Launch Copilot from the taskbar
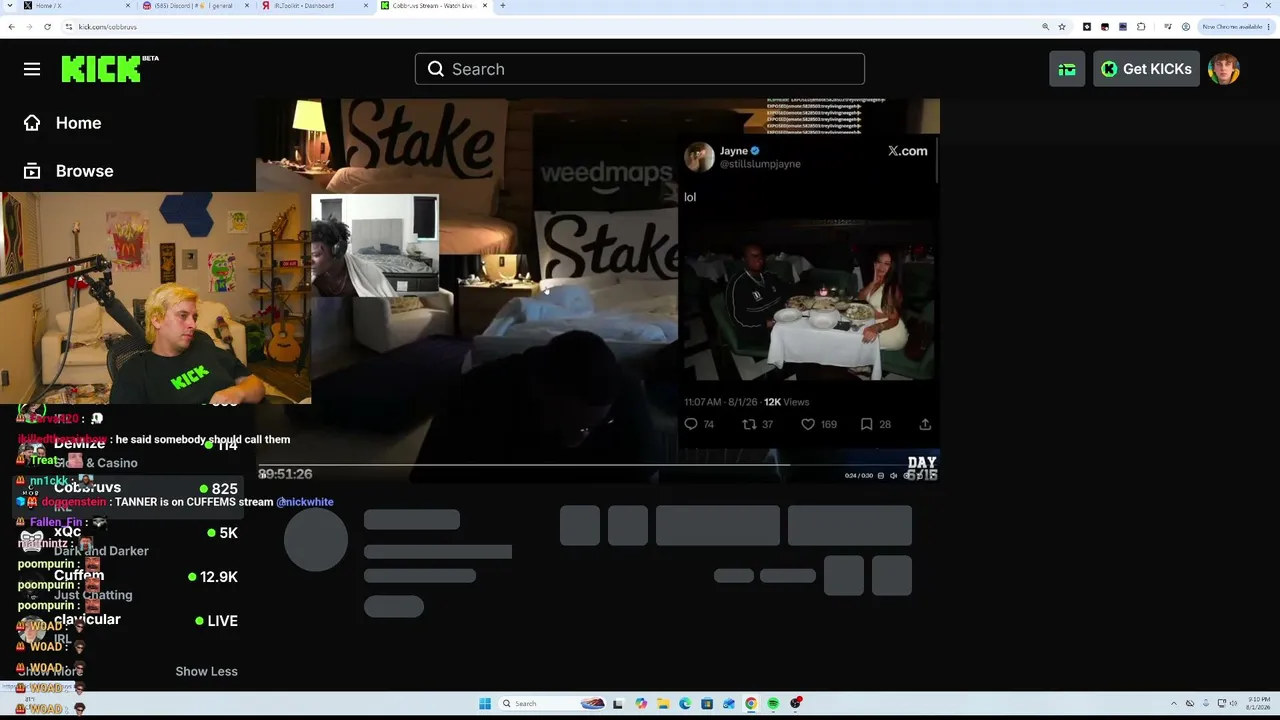 pyautogui.click(x=641, y=704)
